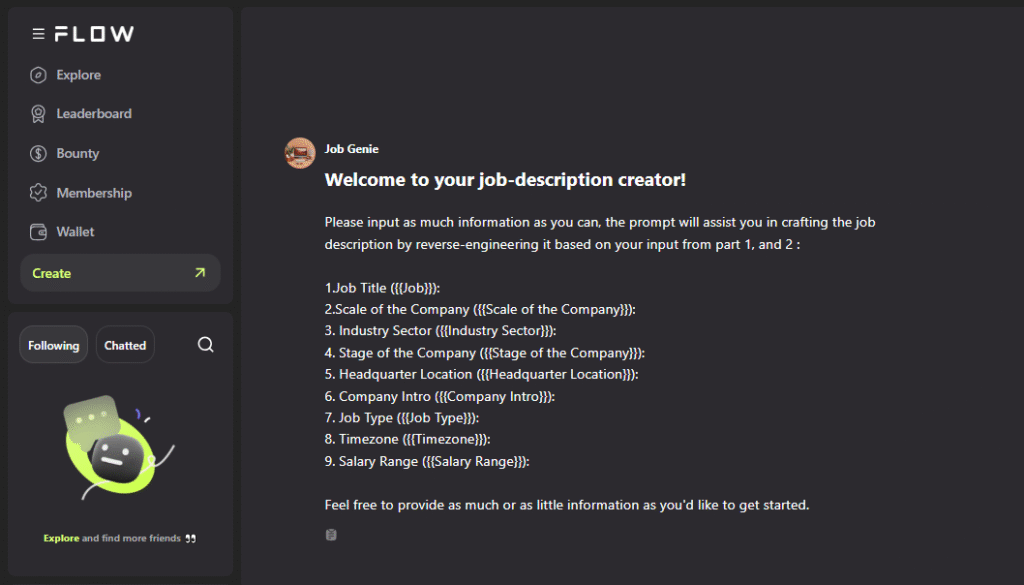Click the hamburger menu icon

pos(38,34)
